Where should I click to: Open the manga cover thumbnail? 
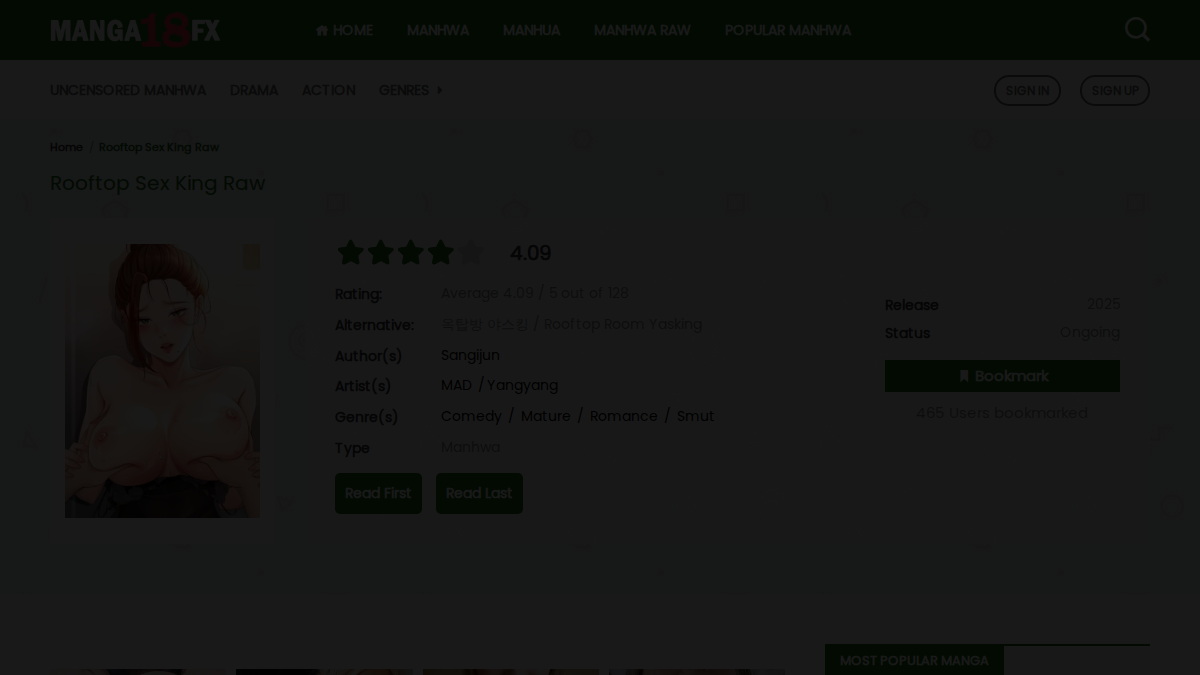[x=162, y=381]
